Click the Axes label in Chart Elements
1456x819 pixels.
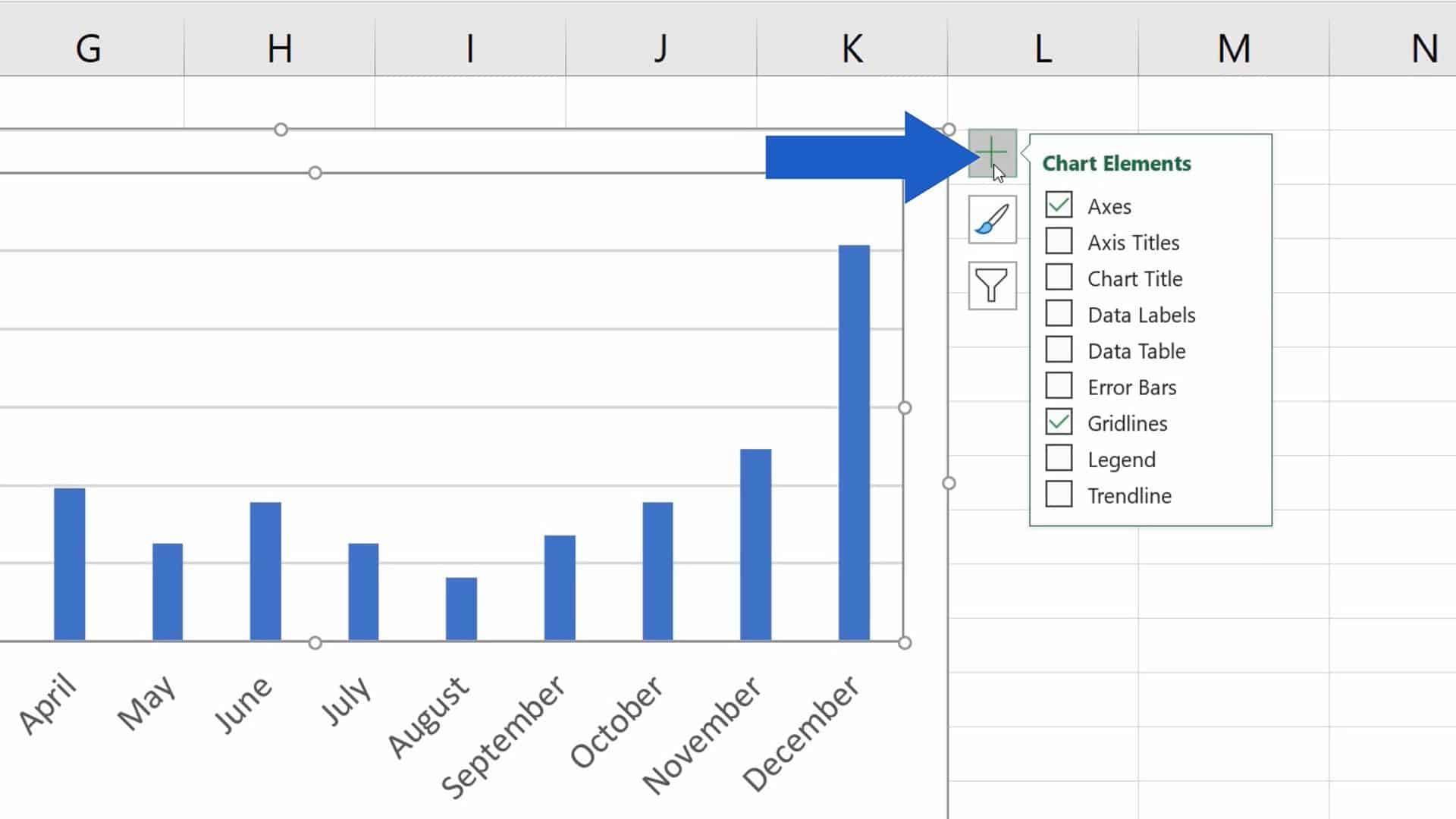click(1109, 206)
